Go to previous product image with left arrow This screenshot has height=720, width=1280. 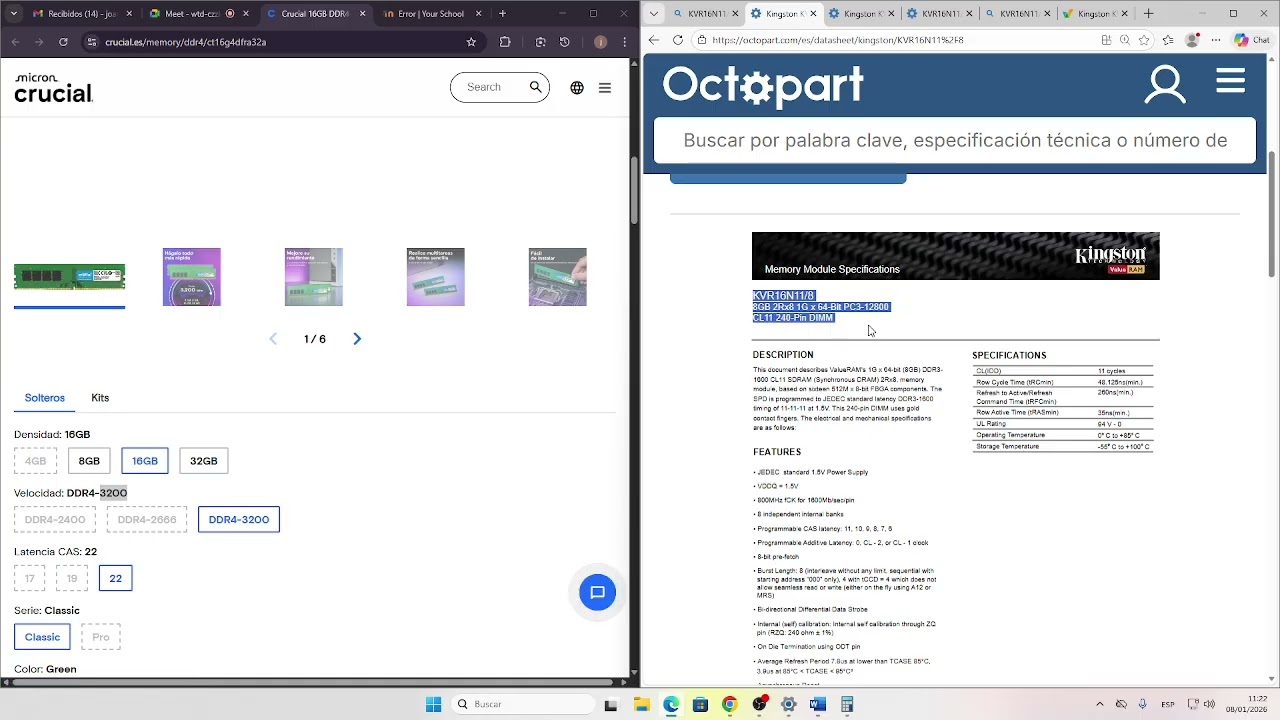[x=273, y=339]
